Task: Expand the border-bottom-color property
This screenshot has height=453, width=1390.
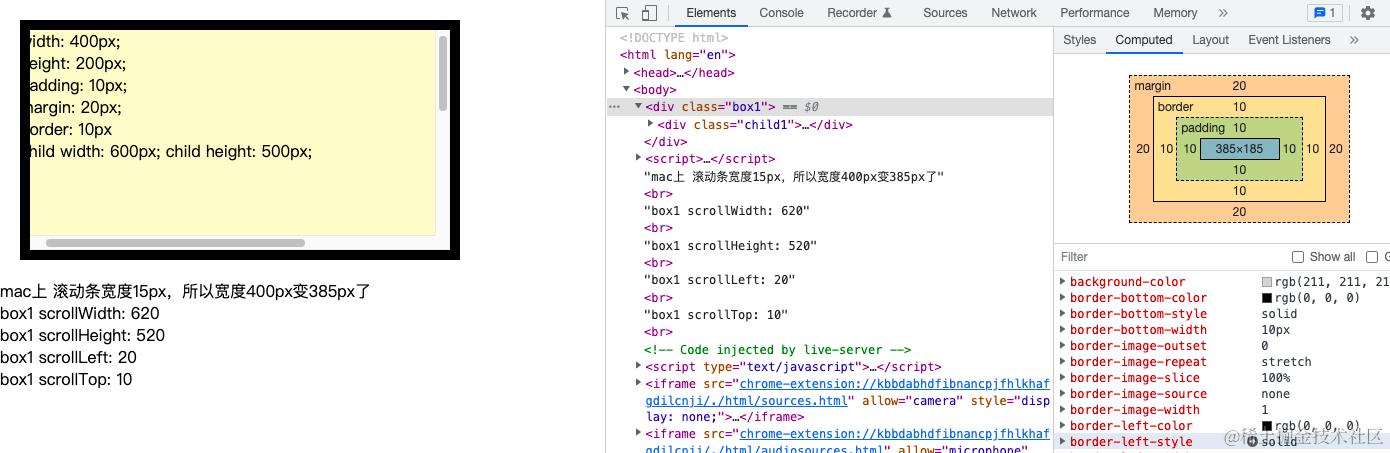Action: [1063, 298]
